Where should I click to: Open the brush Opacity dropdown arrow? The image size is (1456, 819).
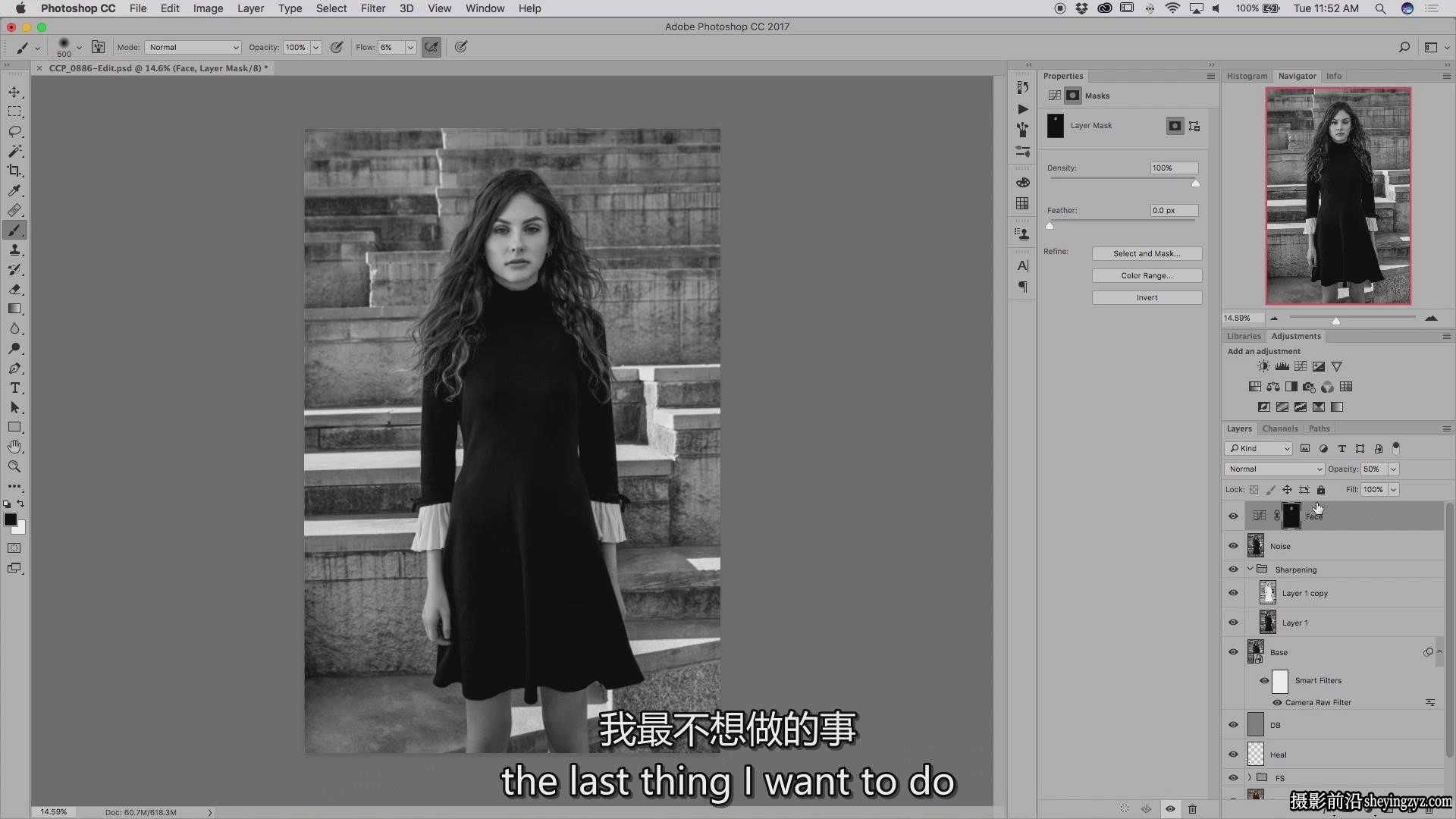(x=315, y=47)
